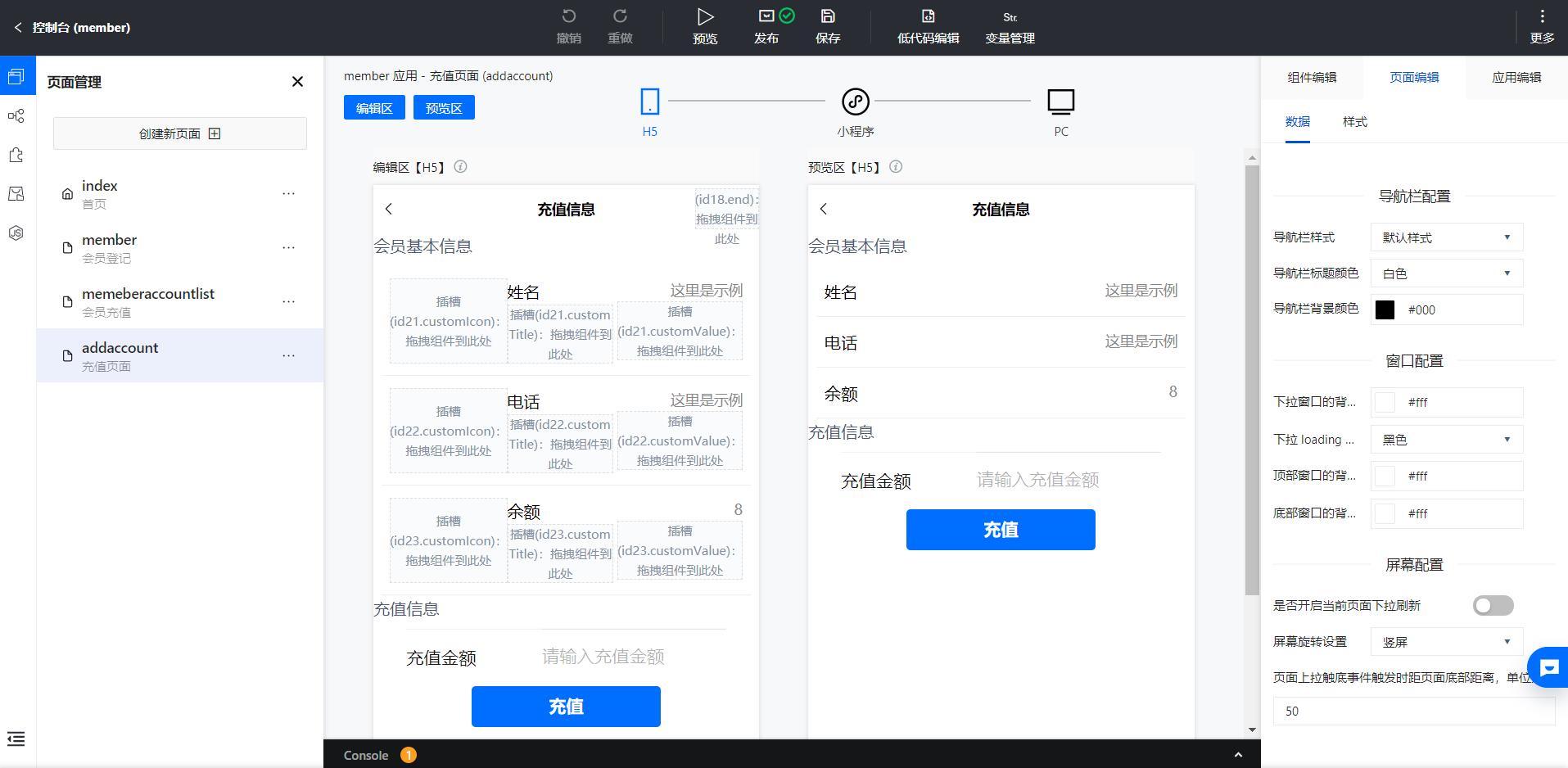Close the 页面管理 panel
The height and width of the screenshot is (768, 1568).
tap(297, 81)
